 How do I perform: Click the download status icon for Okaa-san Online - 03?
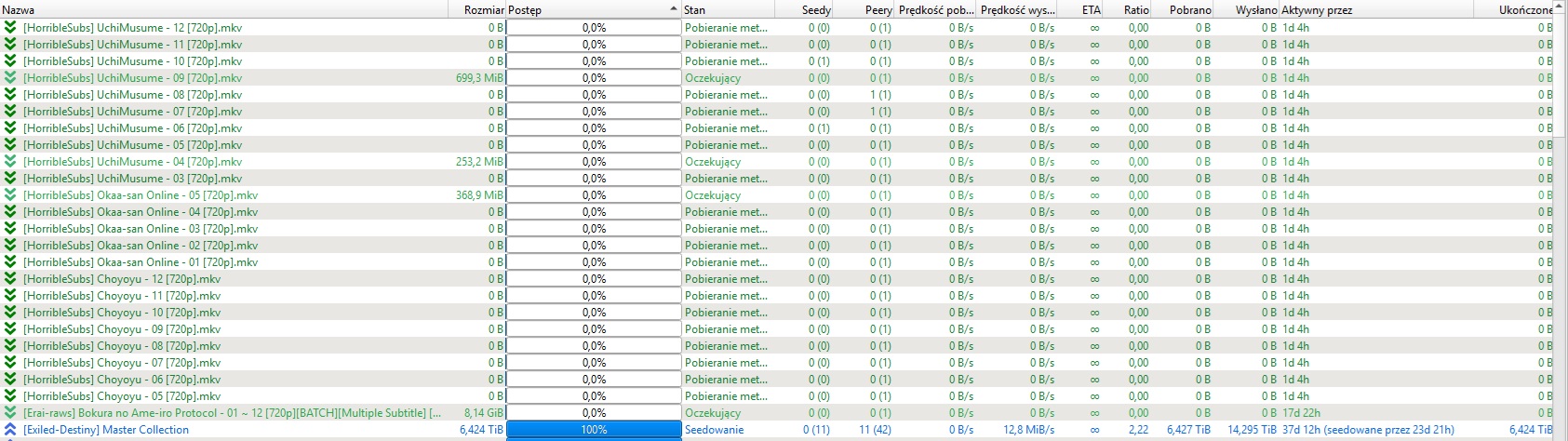10,229
